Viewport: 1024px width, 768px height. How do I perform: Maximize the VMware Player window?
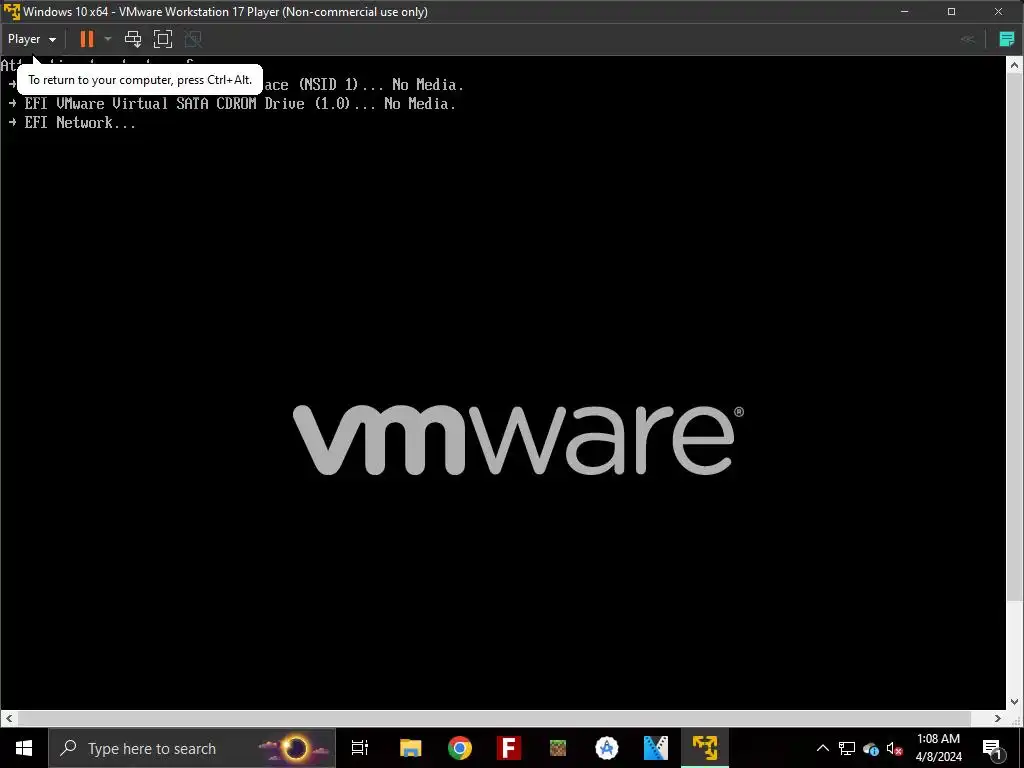pyautogui.click(x=952, y=12)
